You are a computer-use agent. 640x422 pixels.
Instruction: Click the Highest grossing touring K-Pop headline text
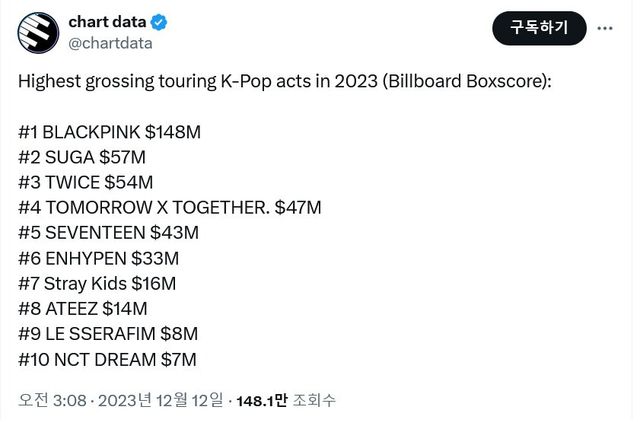(284, 81)
